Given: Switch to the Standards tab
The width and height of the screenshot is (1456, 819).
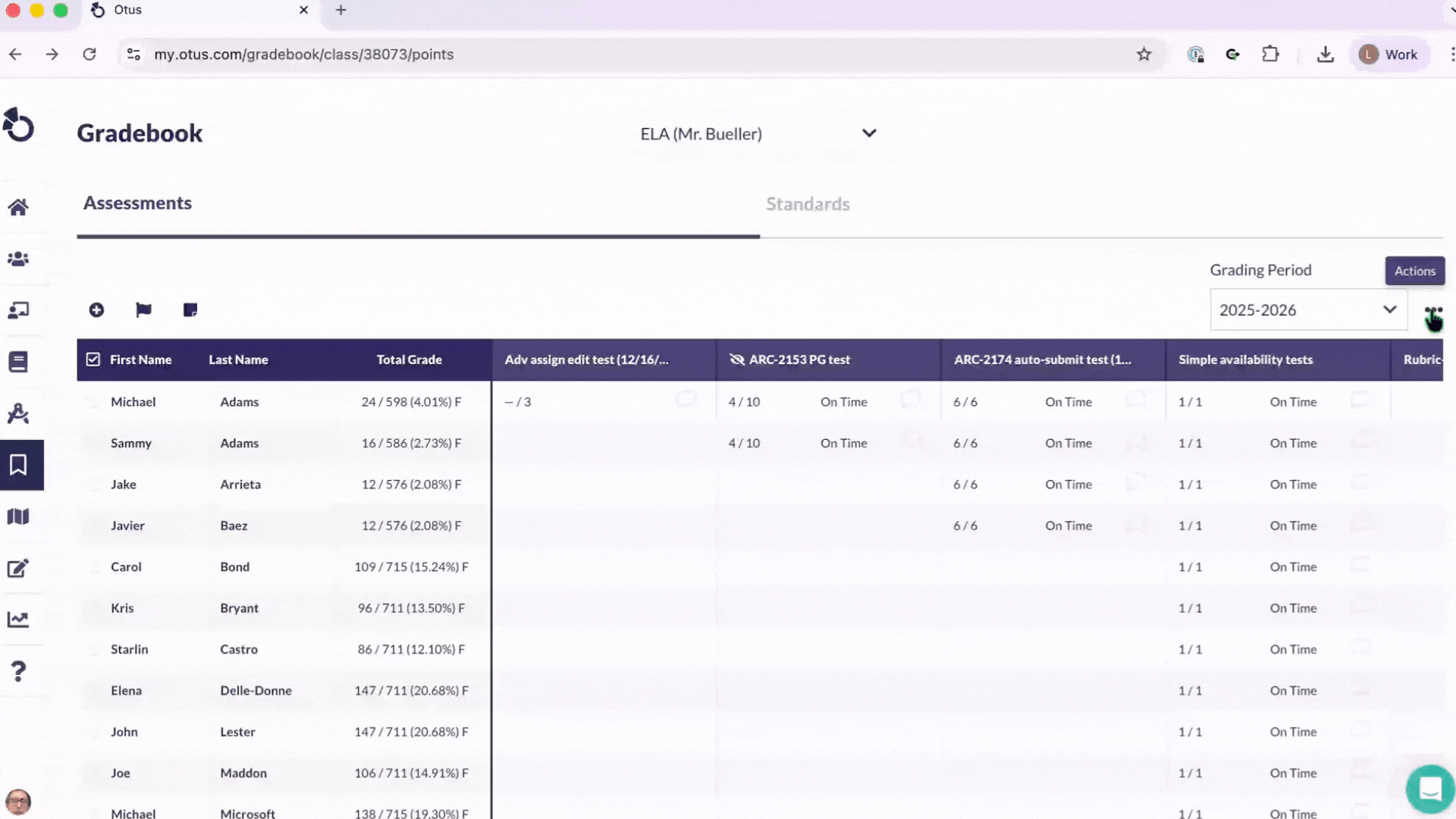Looking at the screenshot, I should [808, 204].
